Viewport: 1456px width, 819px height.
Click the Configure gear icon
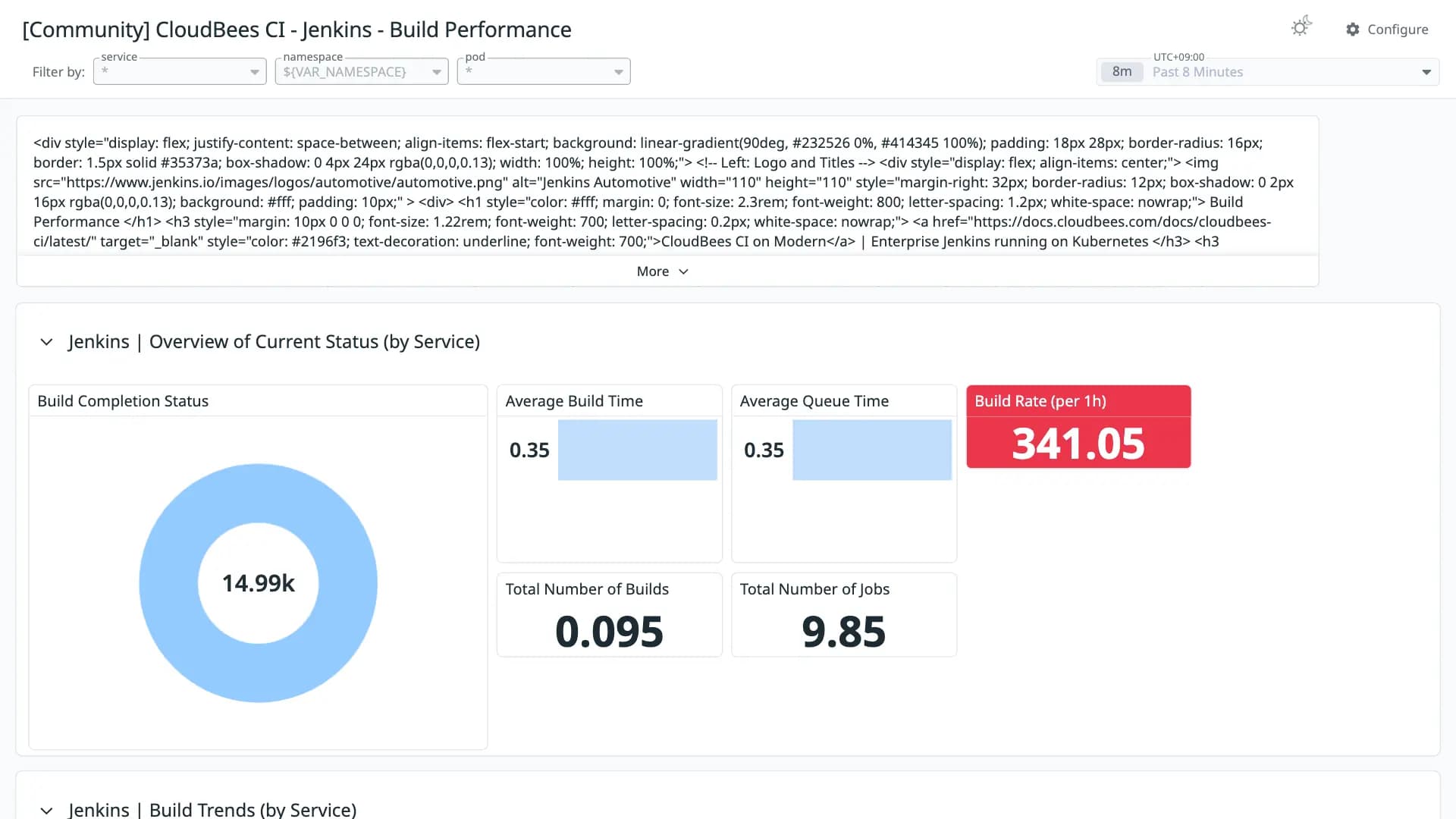[x=1353, y=29]
